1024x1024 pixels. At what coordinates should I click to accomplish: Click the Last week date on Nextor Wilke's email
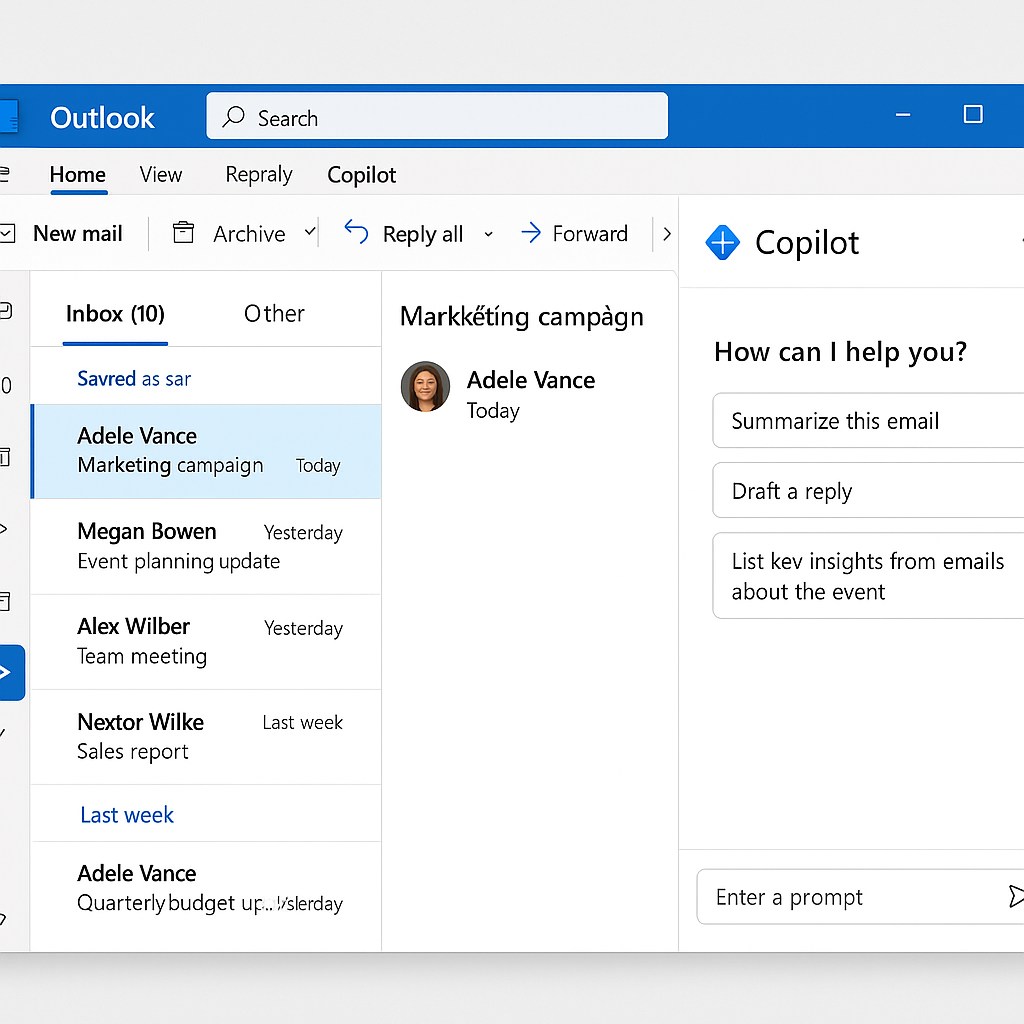pyautogui.click(x=302, y=723)
